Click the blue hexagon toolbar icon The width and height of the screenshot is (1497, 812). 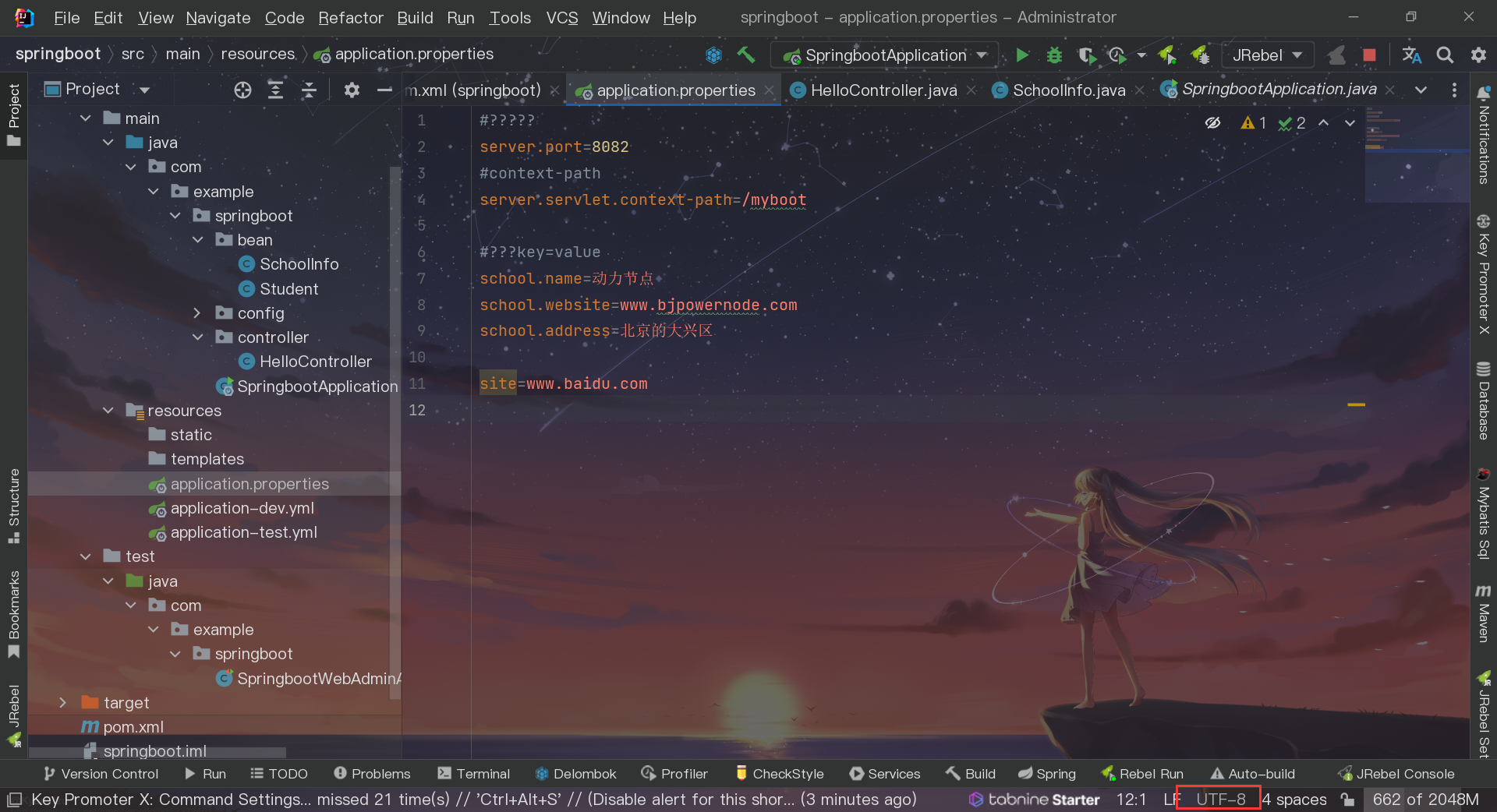(x=713, y=55)
